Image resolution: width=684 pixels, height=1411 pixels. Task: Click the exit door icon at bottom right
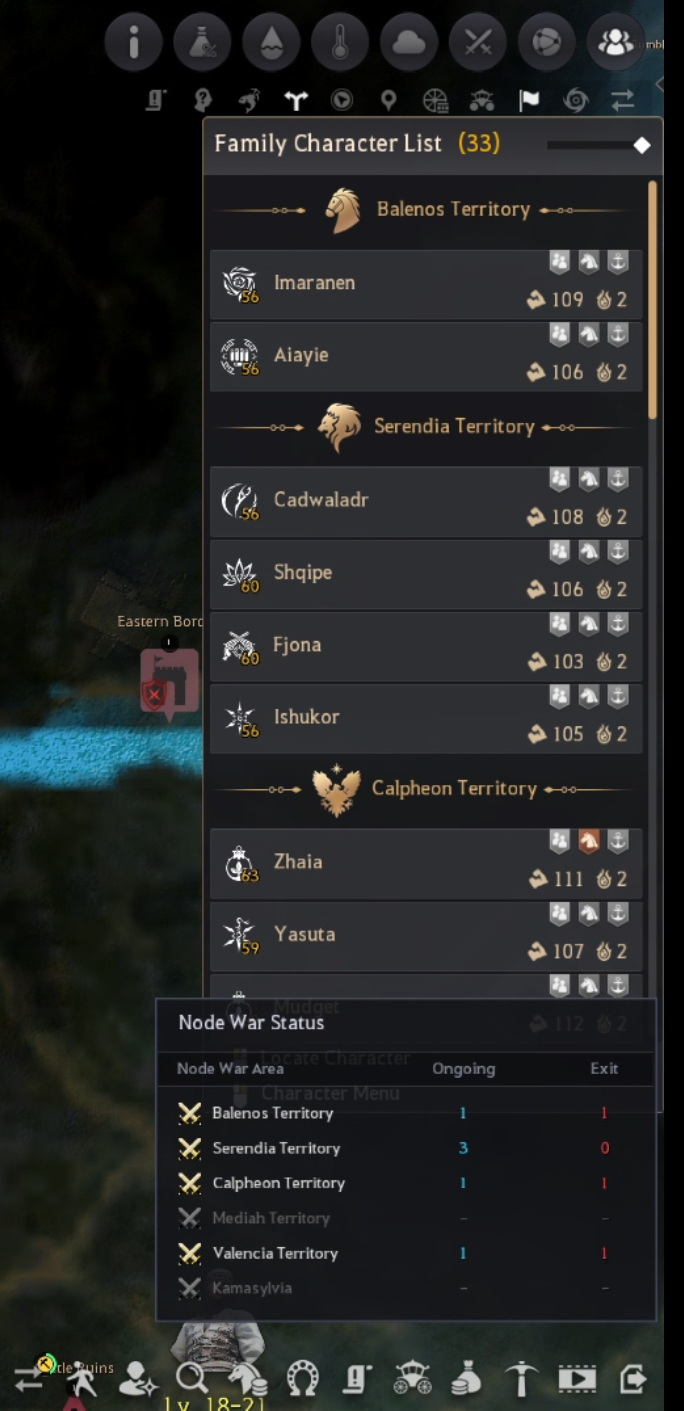[x=633, y=1379]
